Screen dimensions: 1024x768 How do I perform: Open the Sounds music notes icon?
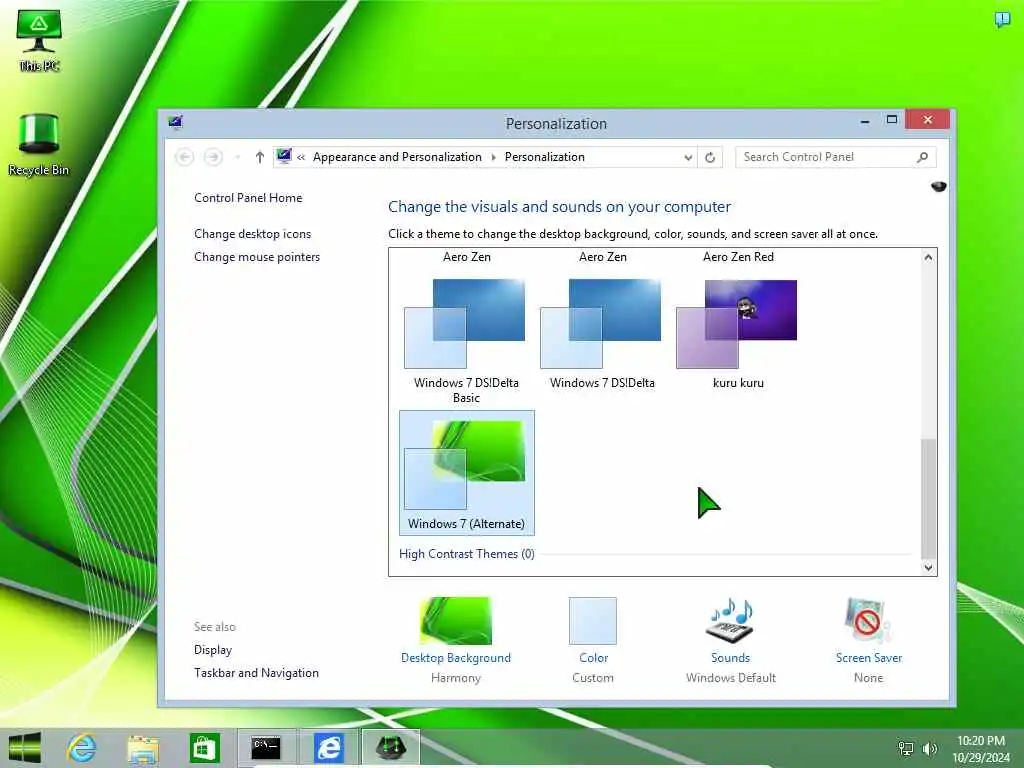(x=731, y=620)
